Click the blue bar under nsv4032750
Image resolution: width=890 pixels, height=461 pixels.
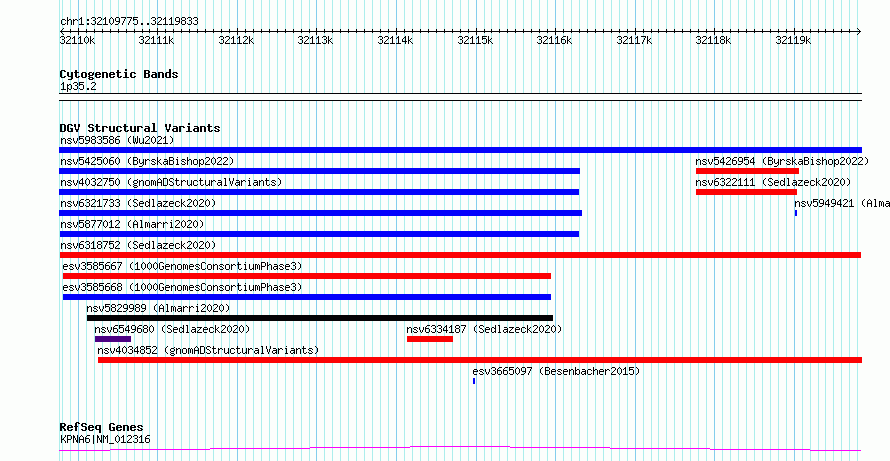tap(319, 192)
